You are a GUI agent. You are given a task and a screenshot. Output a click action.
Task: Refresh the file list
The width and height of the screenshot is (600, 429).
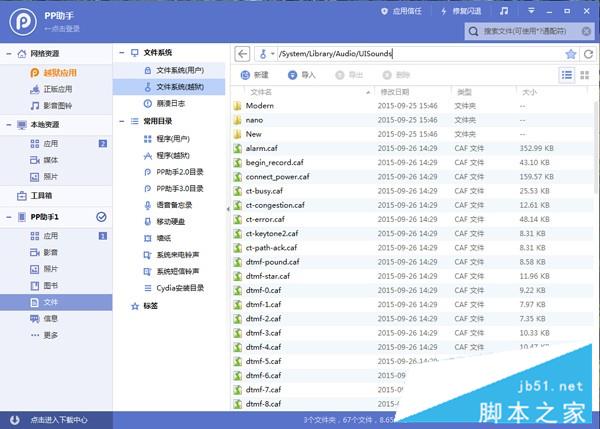click(589, 54)
